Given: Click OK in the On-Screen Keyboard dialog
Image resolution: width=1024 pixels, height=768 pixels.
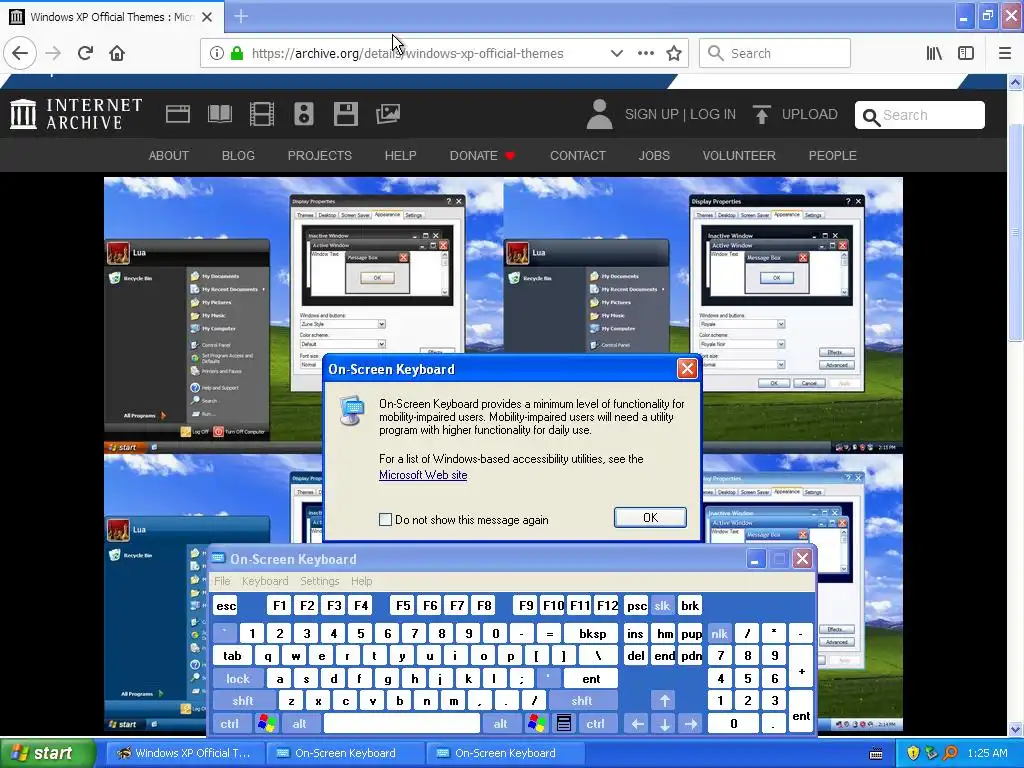Looking at the screenshot, I should coord(650,517).
